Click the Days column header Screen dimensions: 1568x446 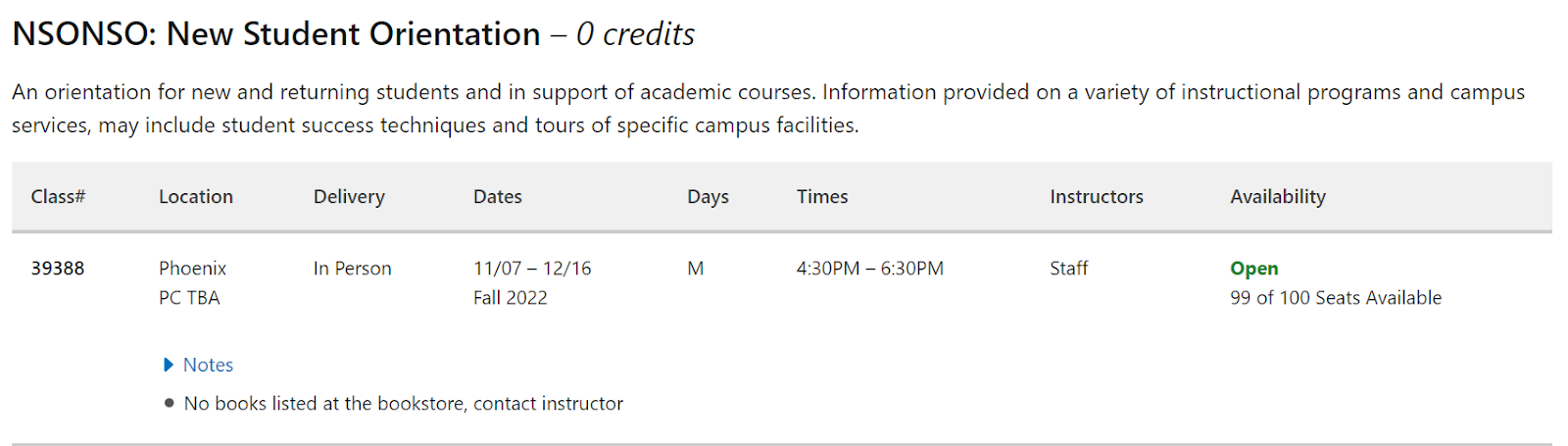click(708, 197)
